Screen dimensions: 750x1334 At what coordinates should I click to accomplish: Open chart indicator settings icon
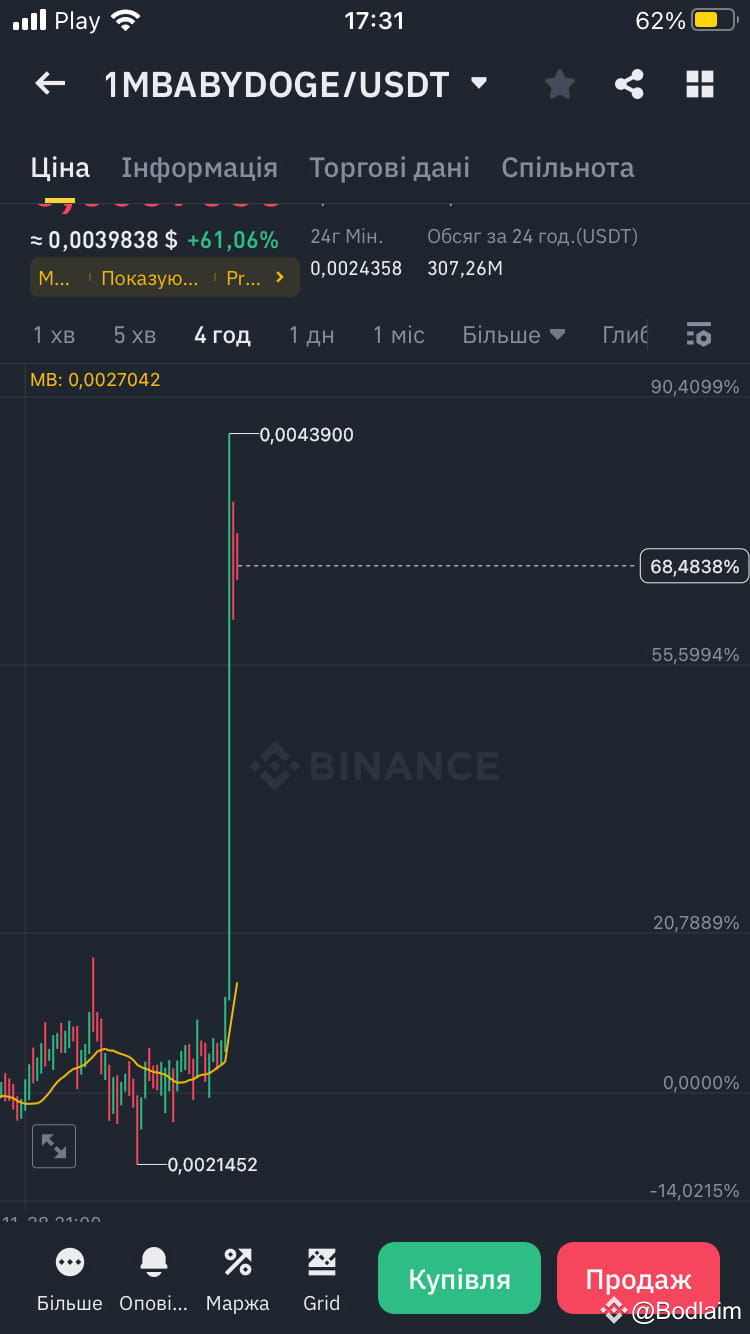(x=699, y=335)
